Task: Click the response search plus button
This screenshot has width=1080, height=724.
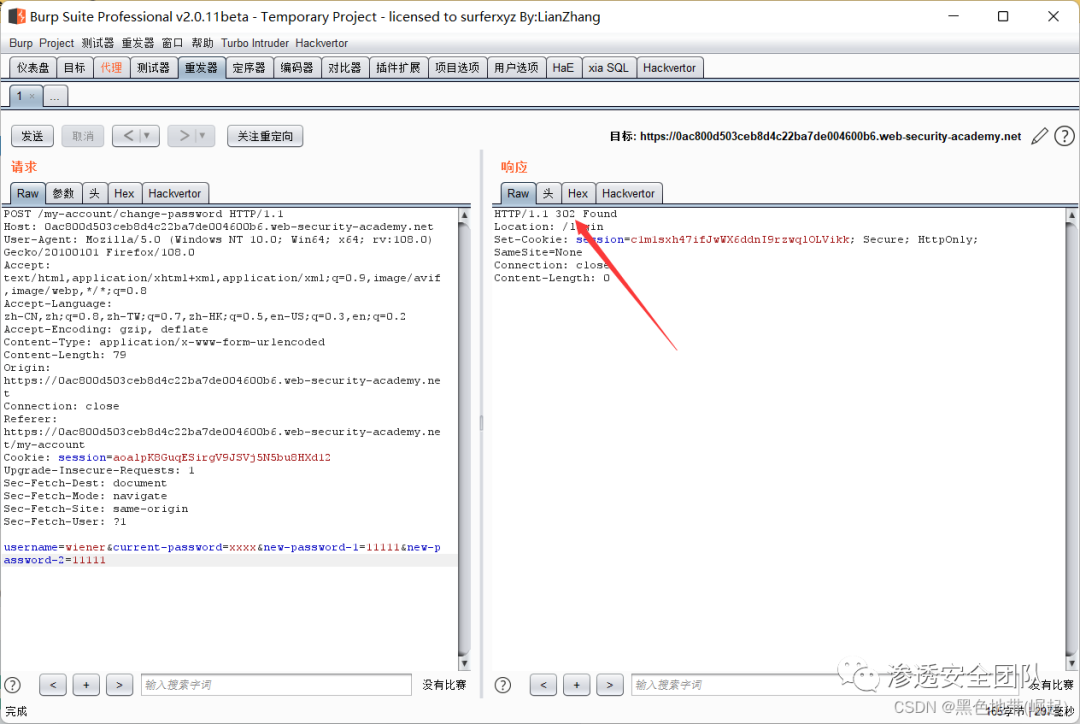Action: (577, 685)
